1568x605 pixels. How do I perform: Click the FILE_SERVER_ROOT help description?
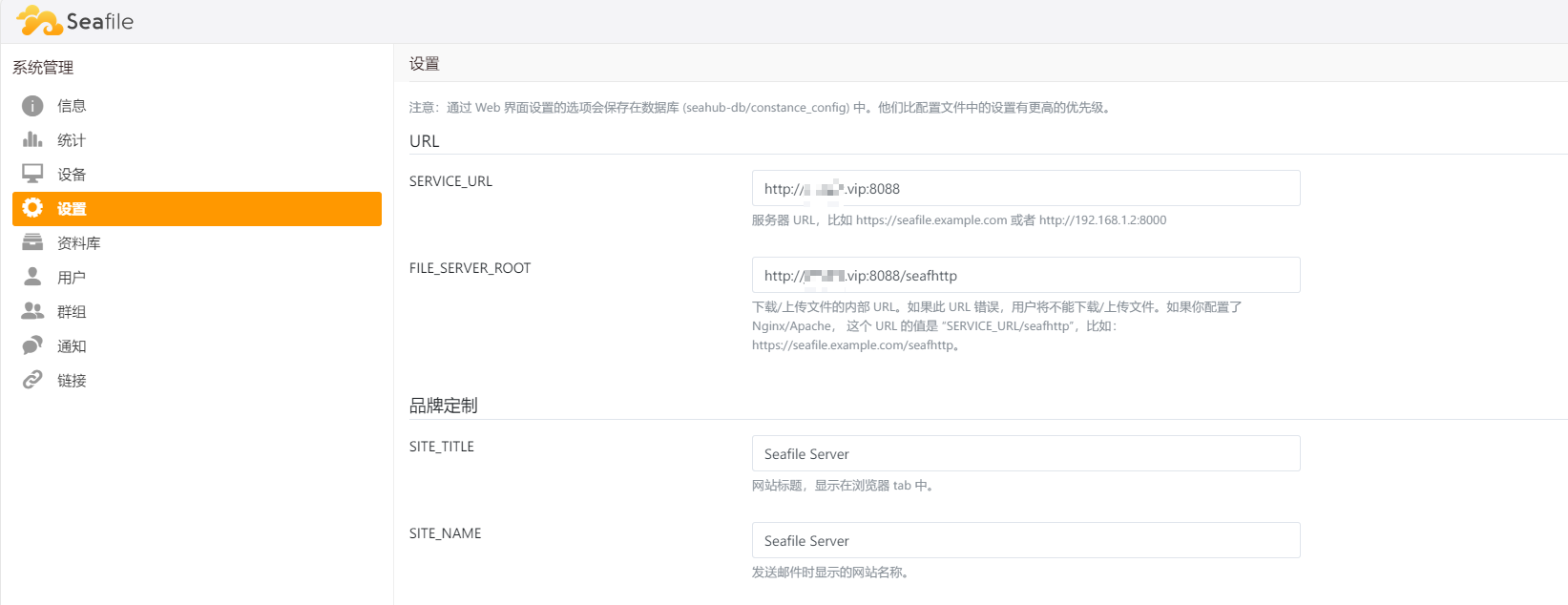[997, 326]
